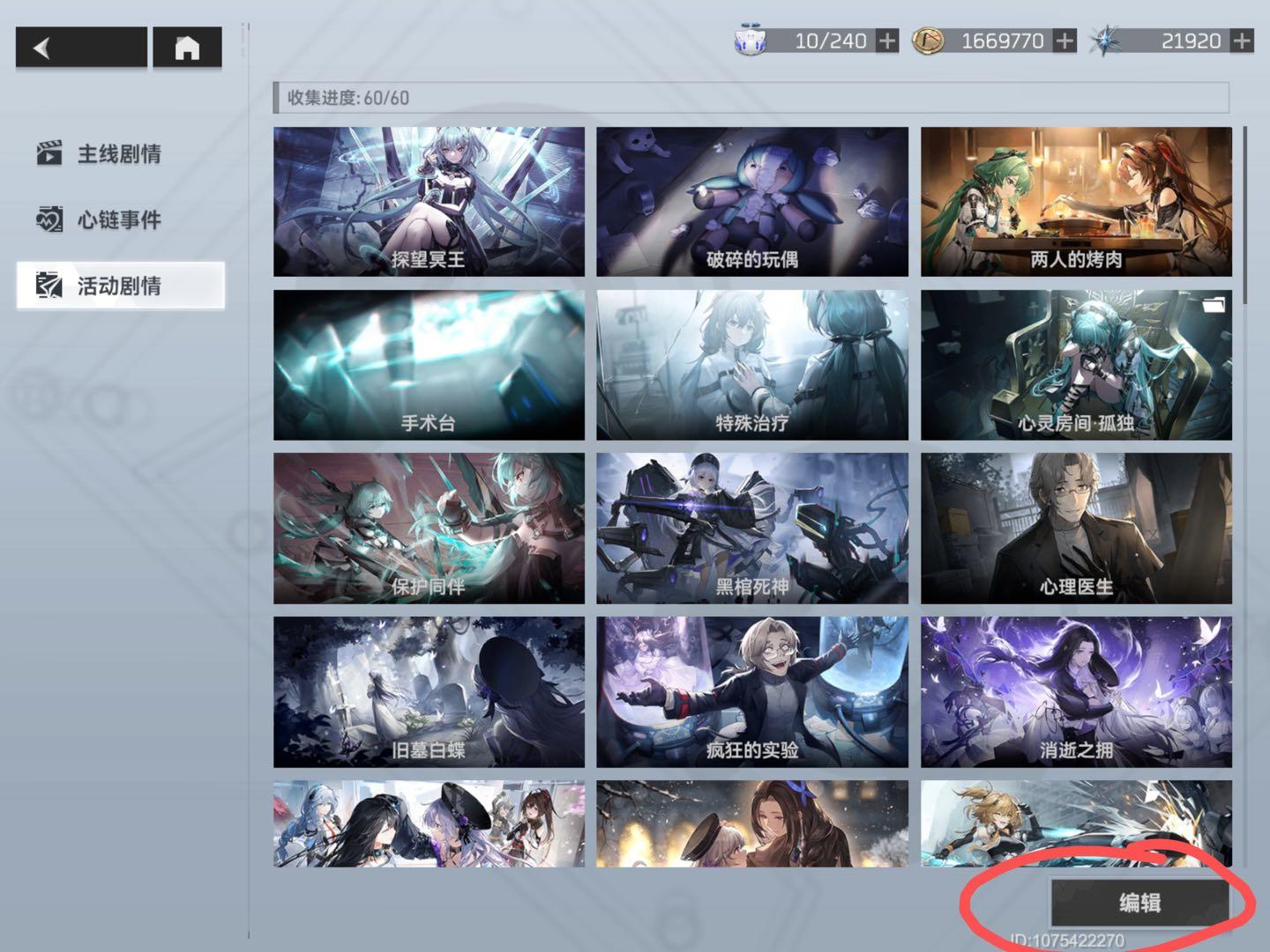The height and width of the screenshot is (952, 1270).
Task: Return to the home screen
Action: 187,47
